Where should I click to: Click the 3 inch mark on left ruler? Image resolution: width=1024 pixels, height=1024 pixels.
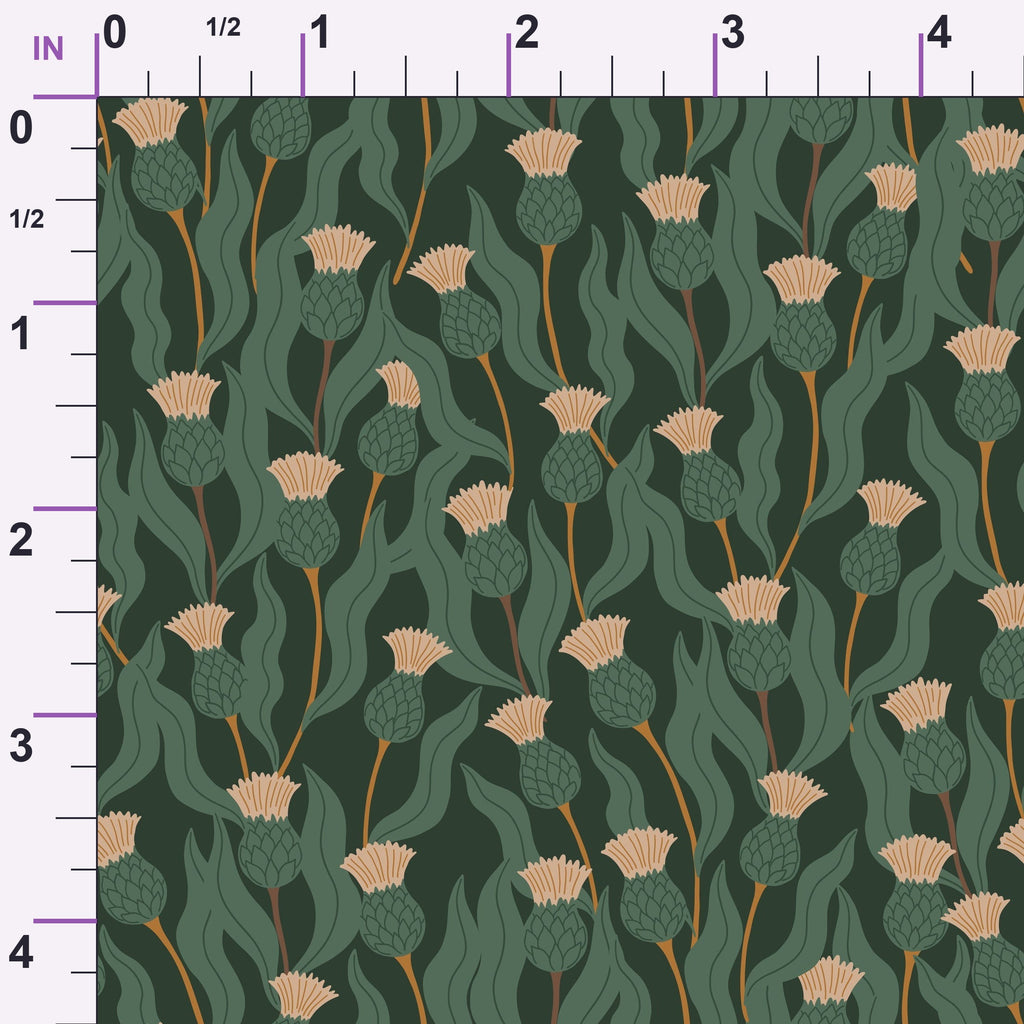(x=21, y=746)
